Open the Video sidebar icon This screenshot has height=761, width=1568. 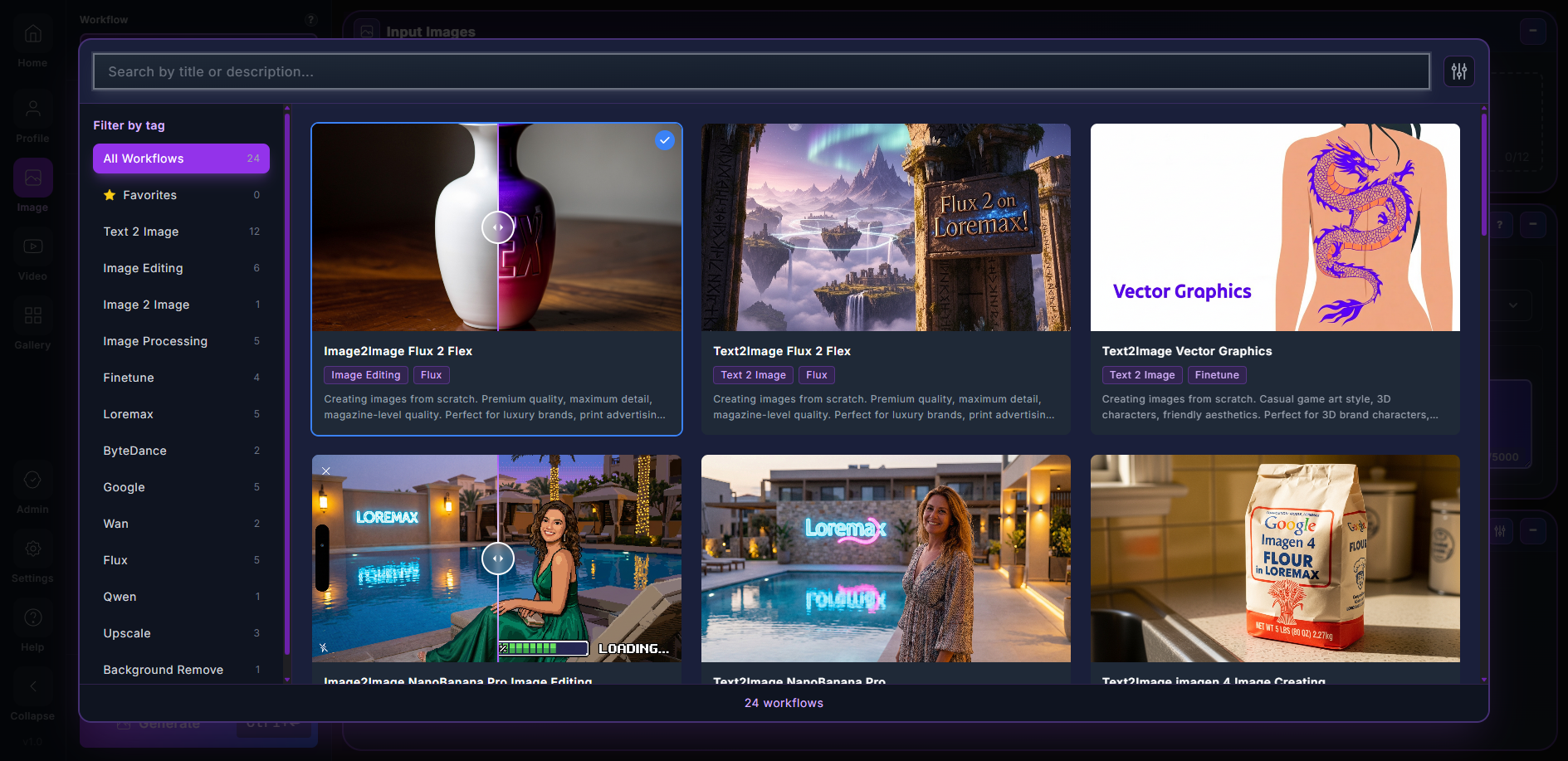(x=32, y=246)
